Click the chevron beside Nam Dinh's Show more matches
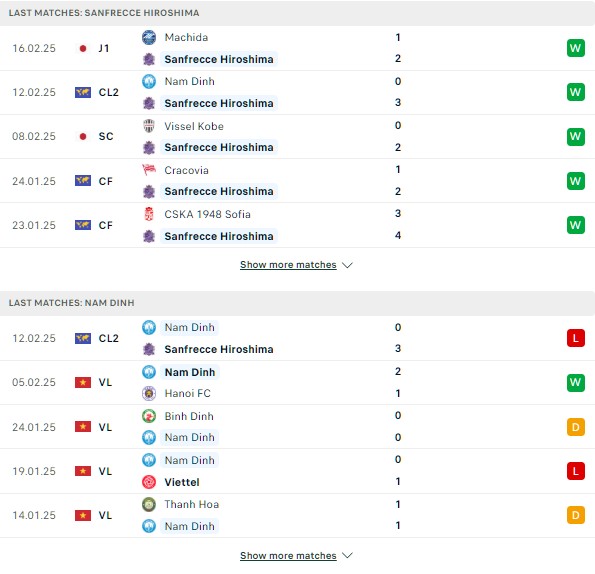The width and height of the screenshot is (595, 574). click(x=347, y=556)
